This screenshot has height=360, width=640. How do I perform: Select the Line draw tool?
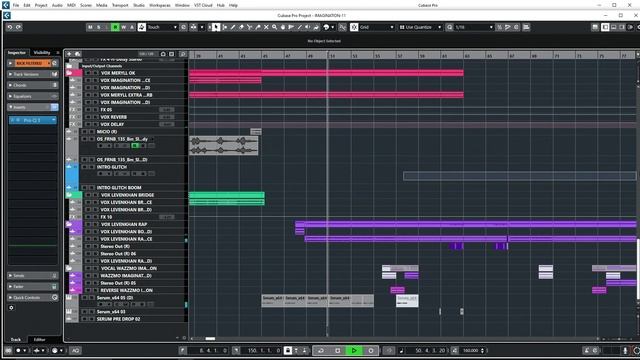[300, 27]
